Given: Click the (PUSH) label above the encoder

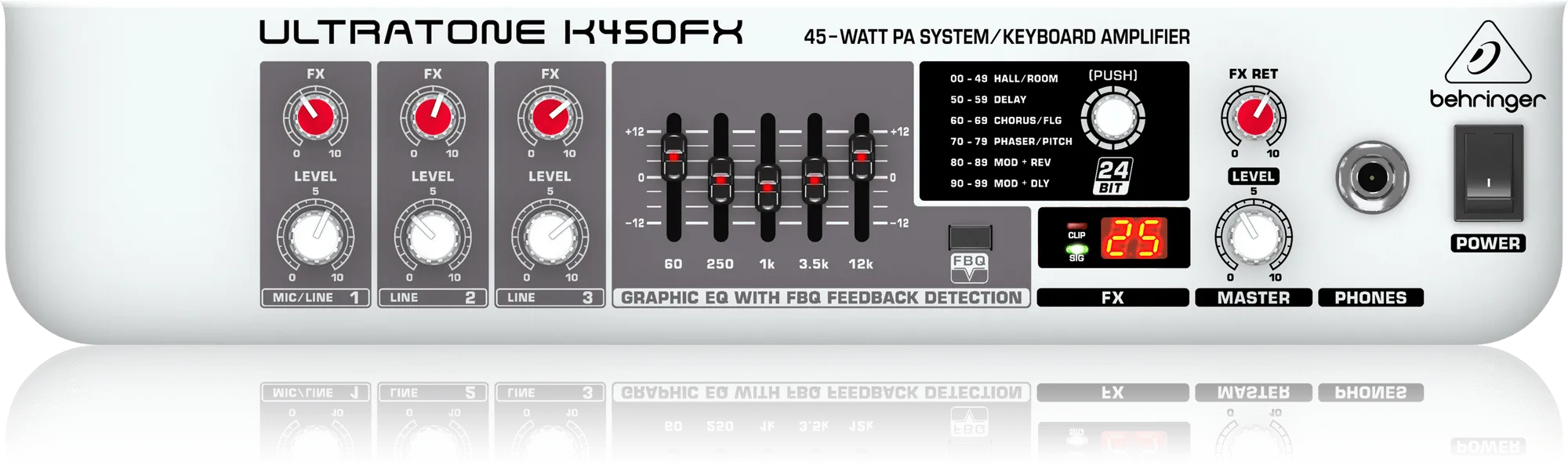Looking at the screenshot, I should pos(1112,75).
